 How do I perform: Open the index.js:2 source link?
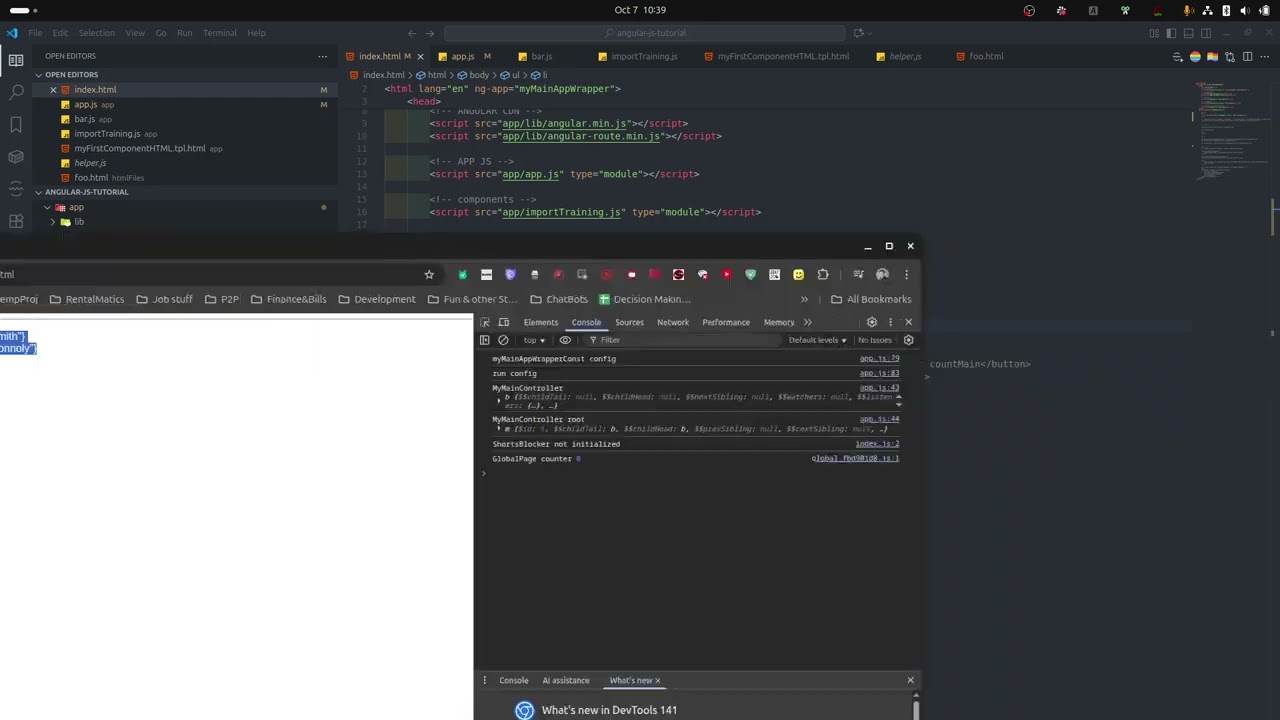(x=877, y=444)
